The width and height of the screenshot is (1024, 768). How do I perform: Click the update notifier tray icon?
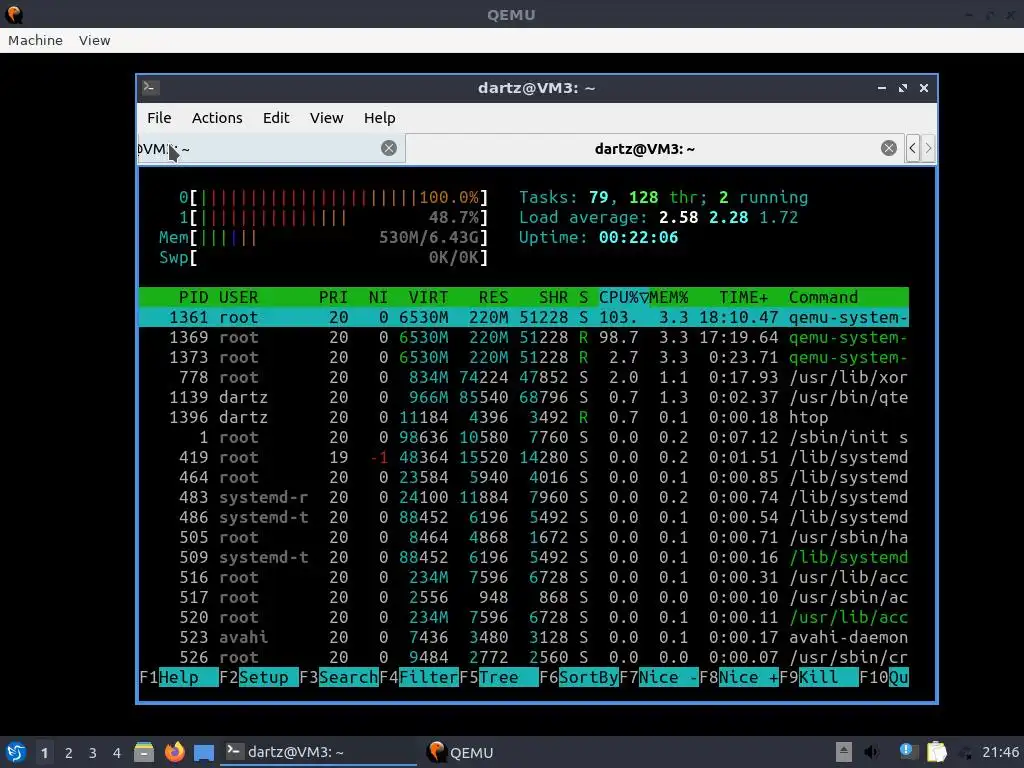pyautogui.click(x=907, y=752)
